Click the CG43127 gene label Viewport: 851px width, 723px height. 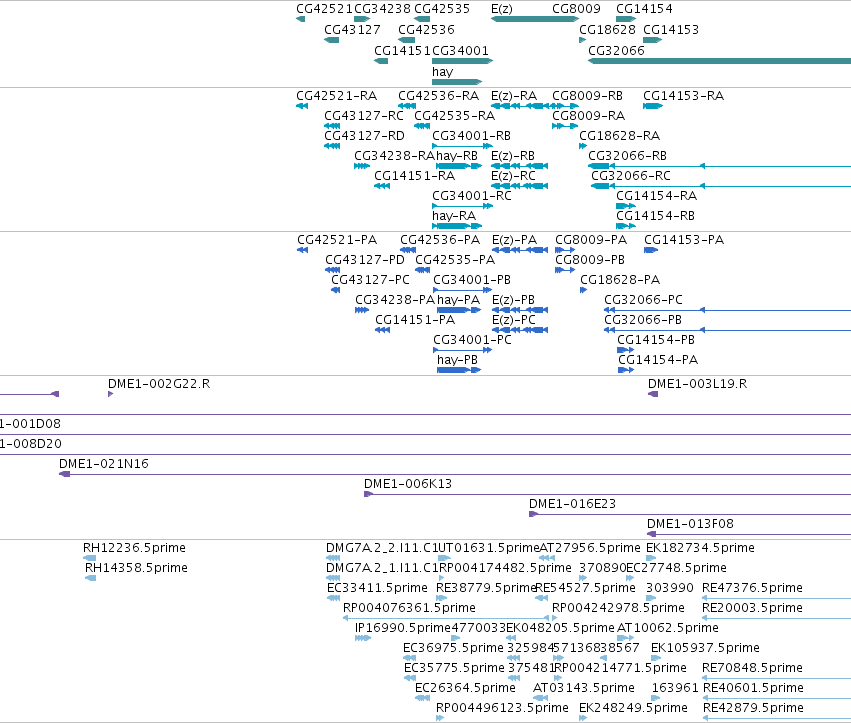coord(352,29)
